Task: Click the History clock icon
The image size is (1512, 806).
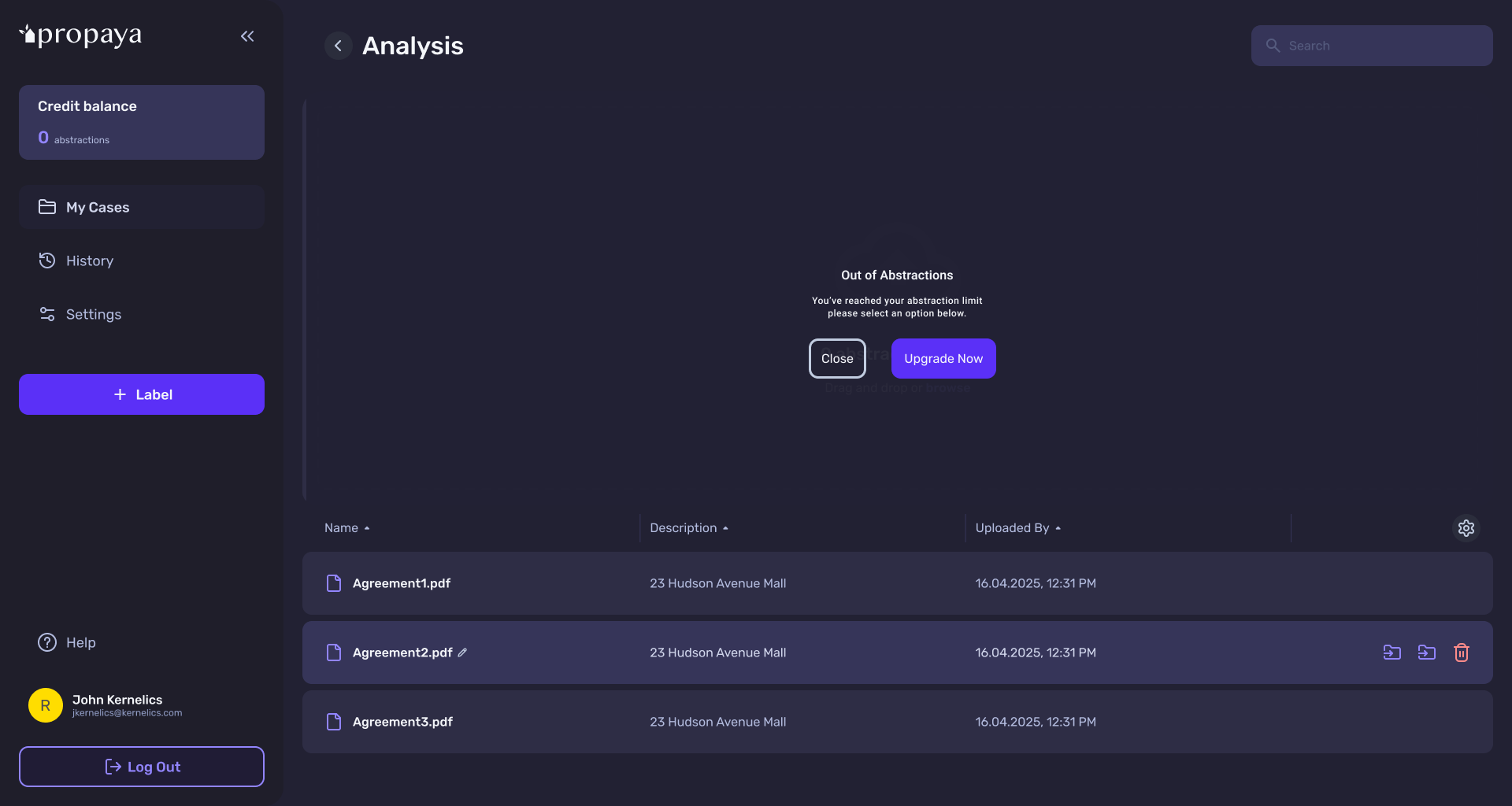Action: [x=47, y=261]
